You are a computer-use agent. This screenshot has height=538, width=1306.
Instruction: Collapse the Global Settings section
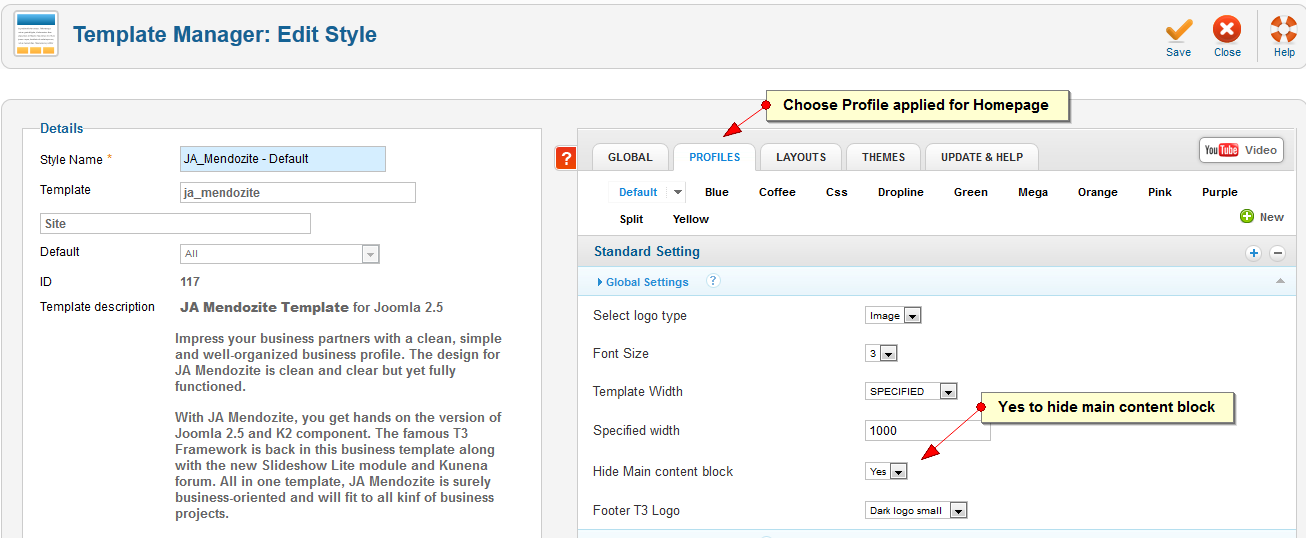click(x=1280, y=282)
